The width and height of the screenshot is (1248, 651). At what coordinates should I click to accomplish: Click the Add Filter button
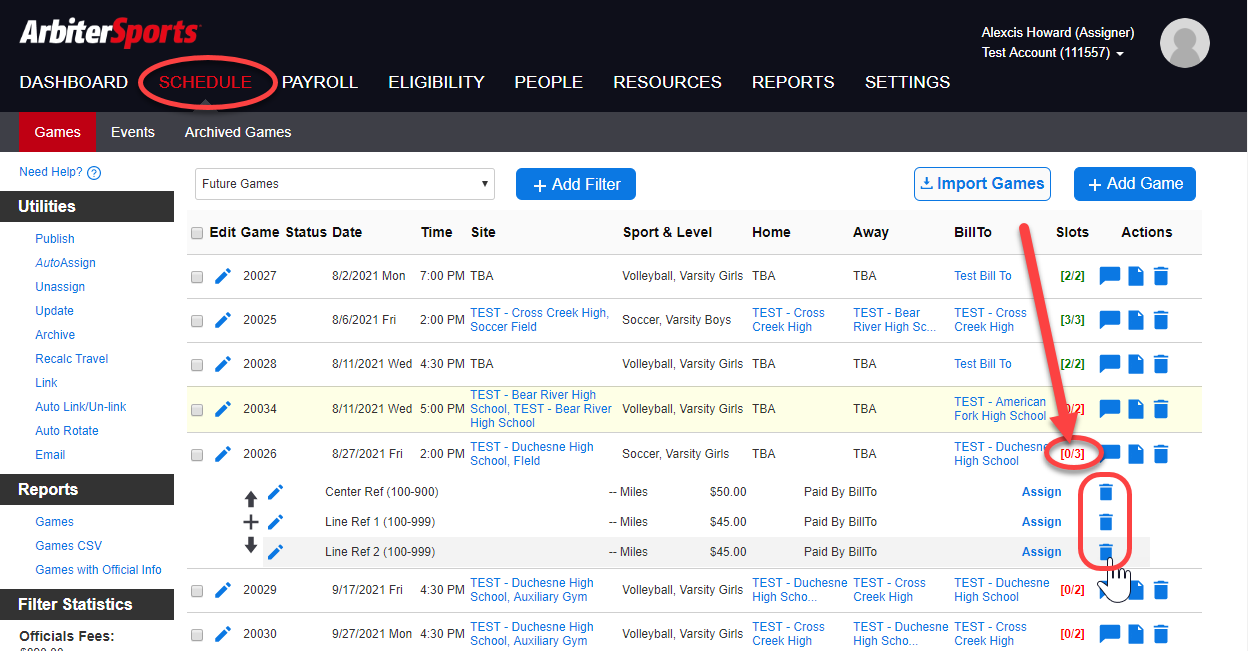click(x=576, y=184)
